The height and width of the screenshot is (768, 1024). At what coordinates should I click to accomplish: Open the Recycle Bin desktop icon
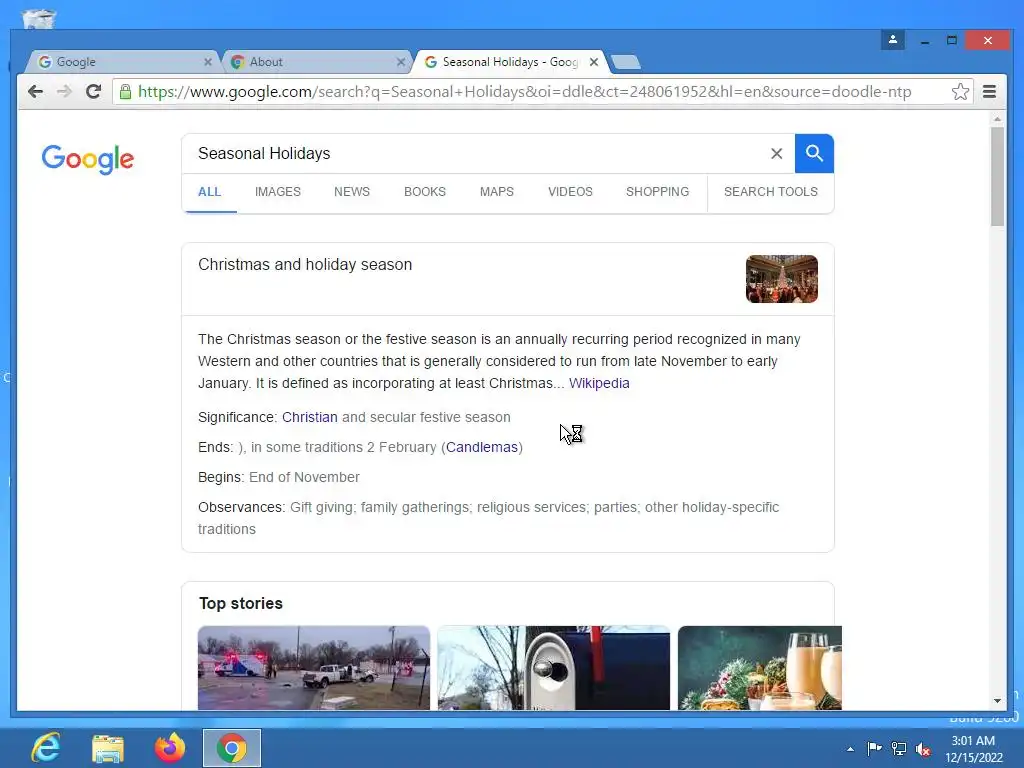(x=39, y=18)
